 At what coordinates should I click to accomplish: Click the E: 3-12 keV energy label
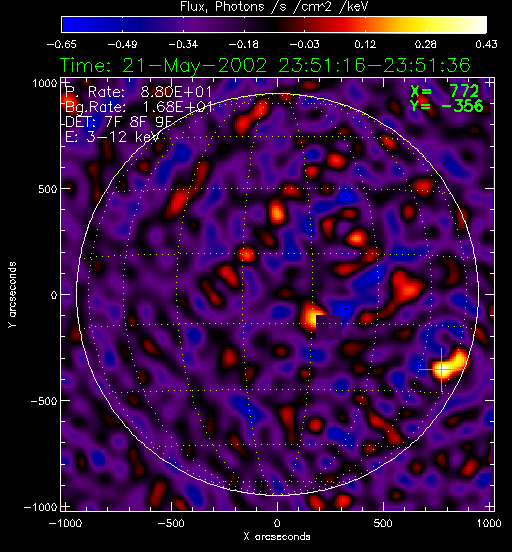coord(112,137)
